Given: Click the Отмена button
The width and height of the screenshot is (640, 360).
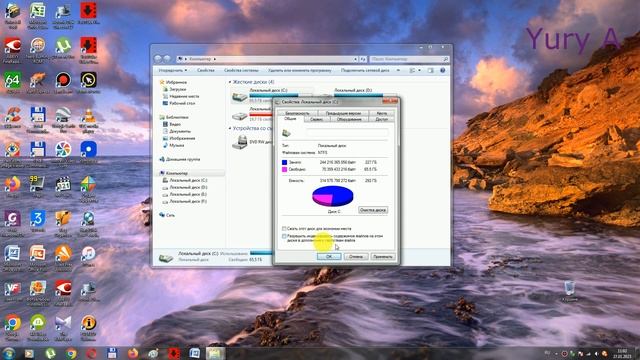Looking at the screenshot, I should pos(356,256).
